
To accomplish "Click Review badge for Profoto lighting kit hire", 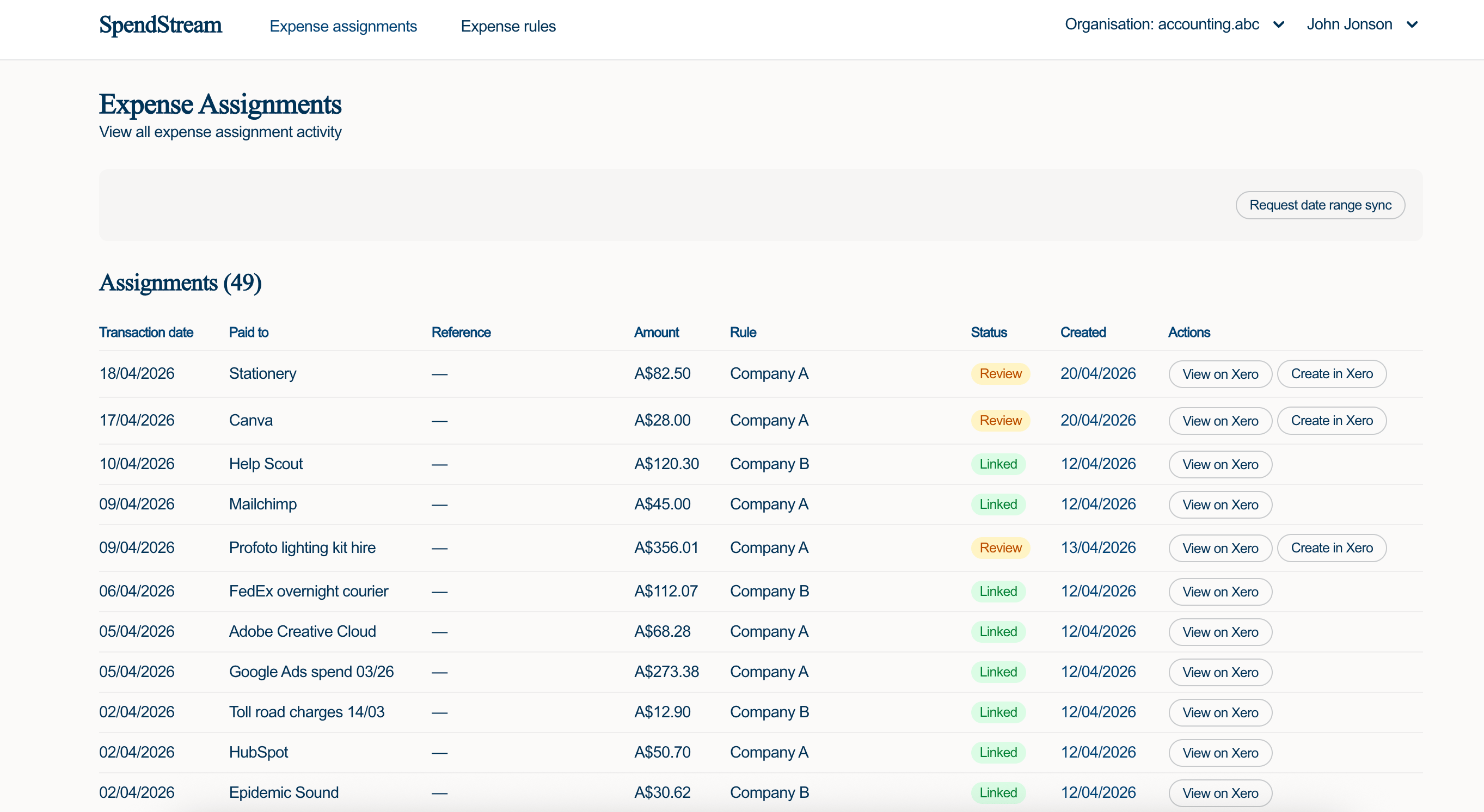I will tap(1000, 548).
